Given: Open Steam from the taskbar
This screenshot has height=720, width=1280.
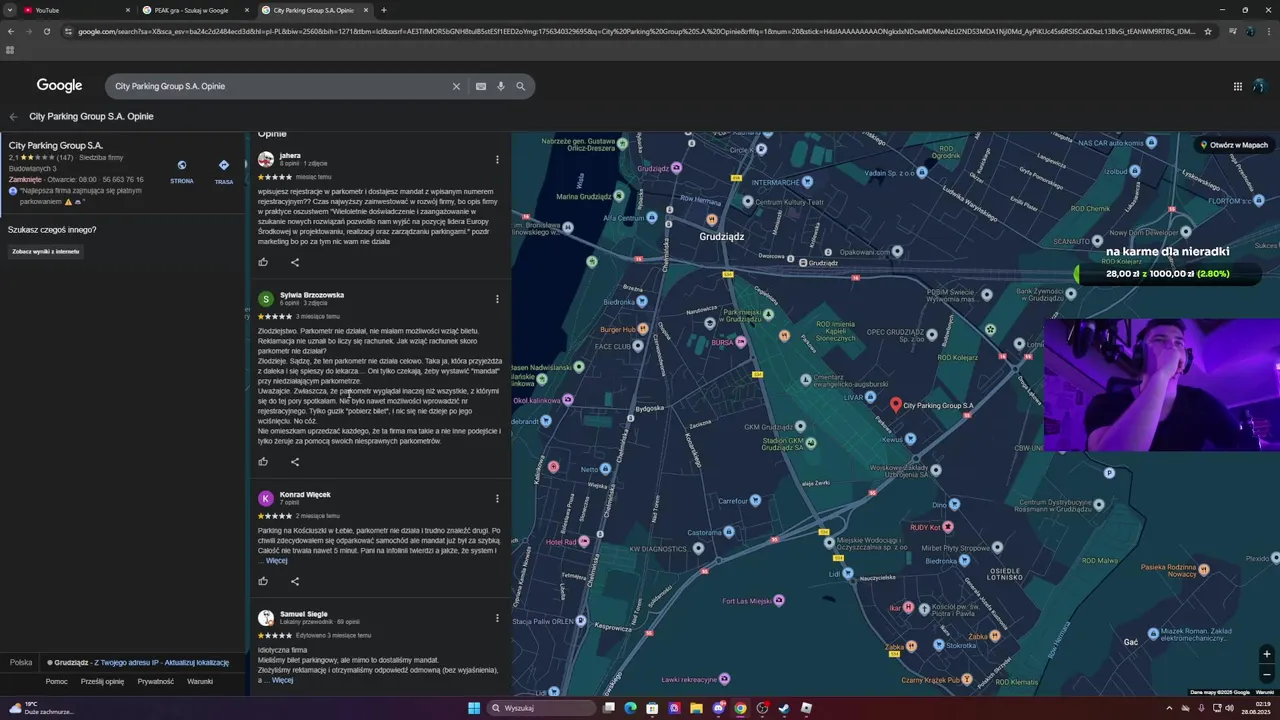Looking at the screenshot, I should pos(784,708).
